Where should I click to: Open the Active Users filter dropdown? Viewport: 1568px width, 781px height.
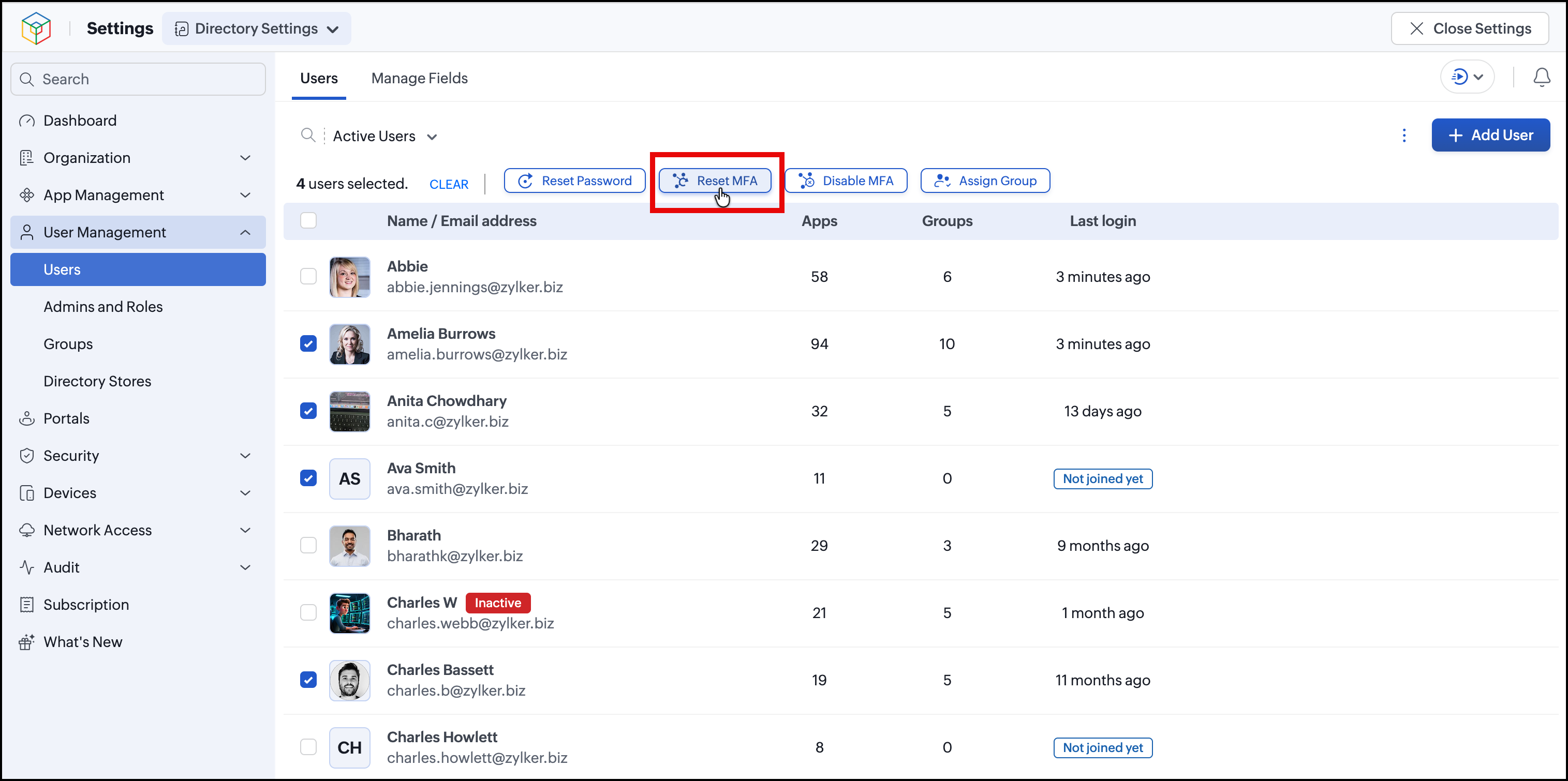(384, 136)
